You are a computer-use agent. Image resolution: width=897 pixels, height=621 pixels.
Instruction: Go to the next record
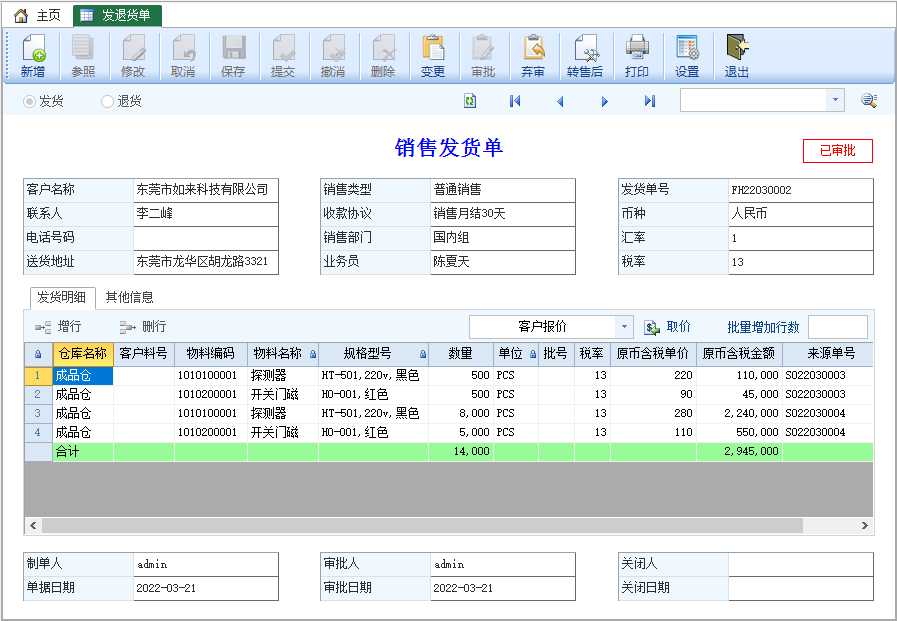[x=605, y=101]
